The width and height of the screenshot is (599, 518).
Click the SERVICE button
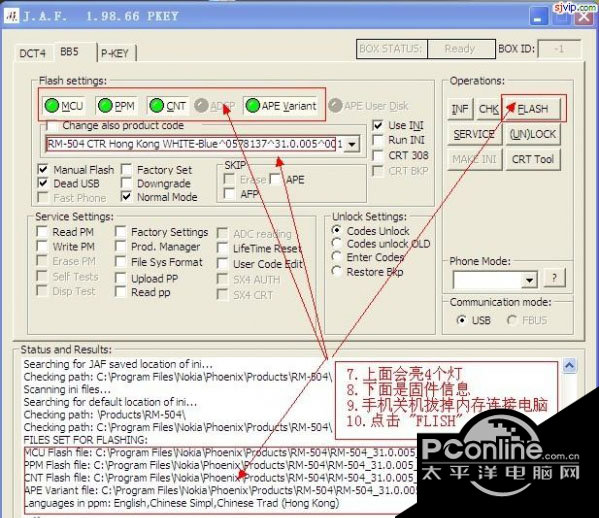coord(474,134)
